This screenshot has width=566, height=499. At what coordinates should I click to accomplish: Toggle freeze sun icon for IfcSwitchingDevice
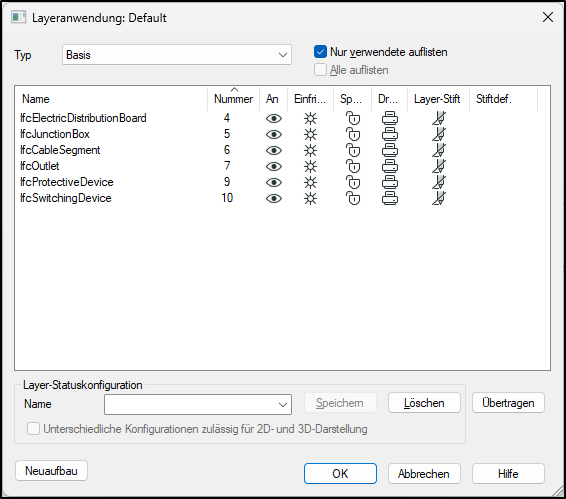tap(310, 198)
